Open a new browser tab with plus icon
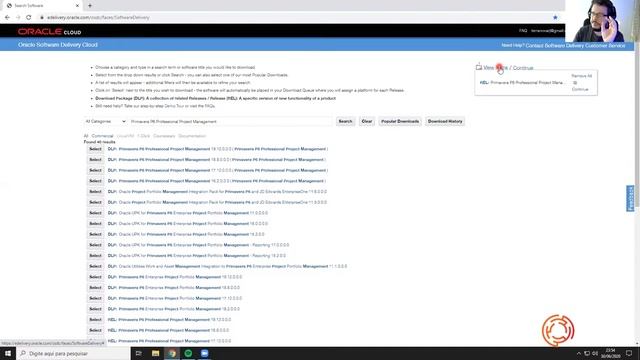Image resolution: width=640 pixels, height=360 pixels. (90, 6)
